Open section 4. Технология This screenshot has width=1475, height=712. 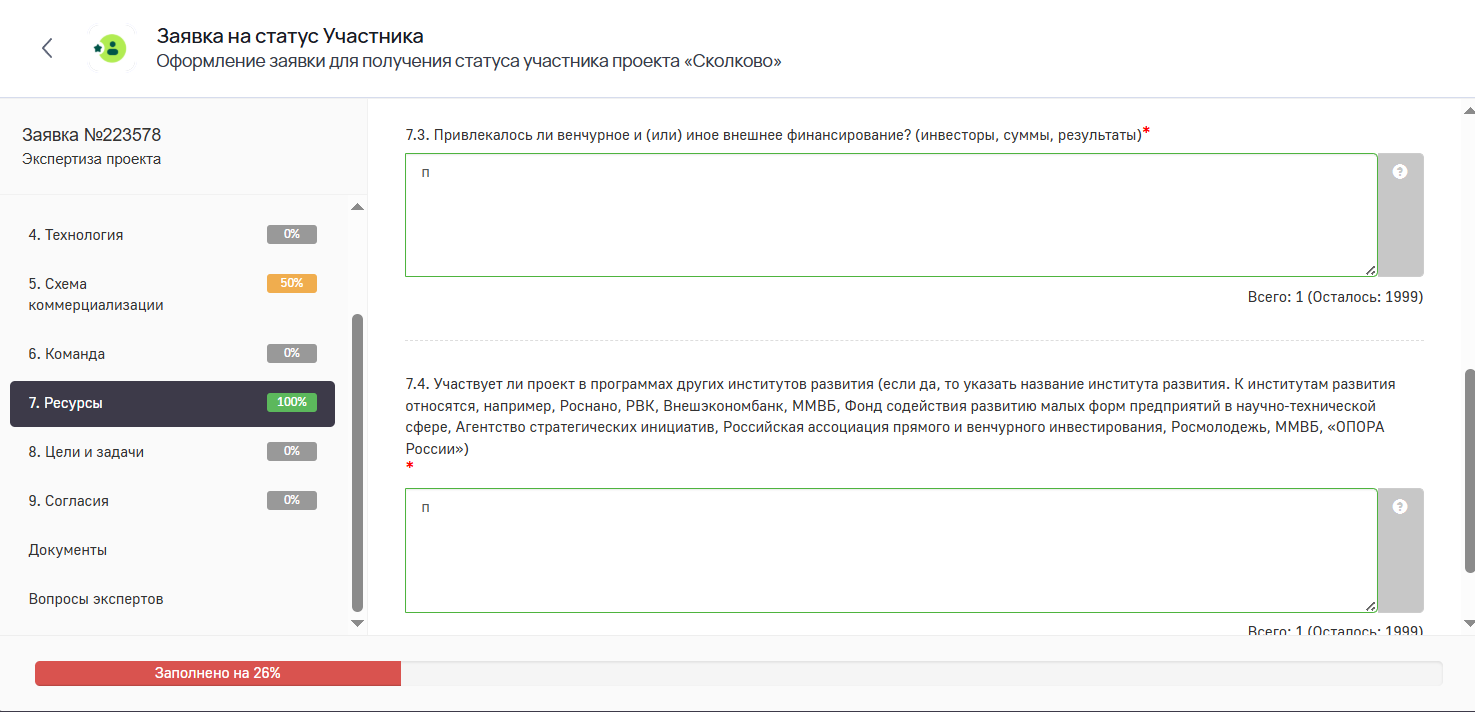[172, 235]
